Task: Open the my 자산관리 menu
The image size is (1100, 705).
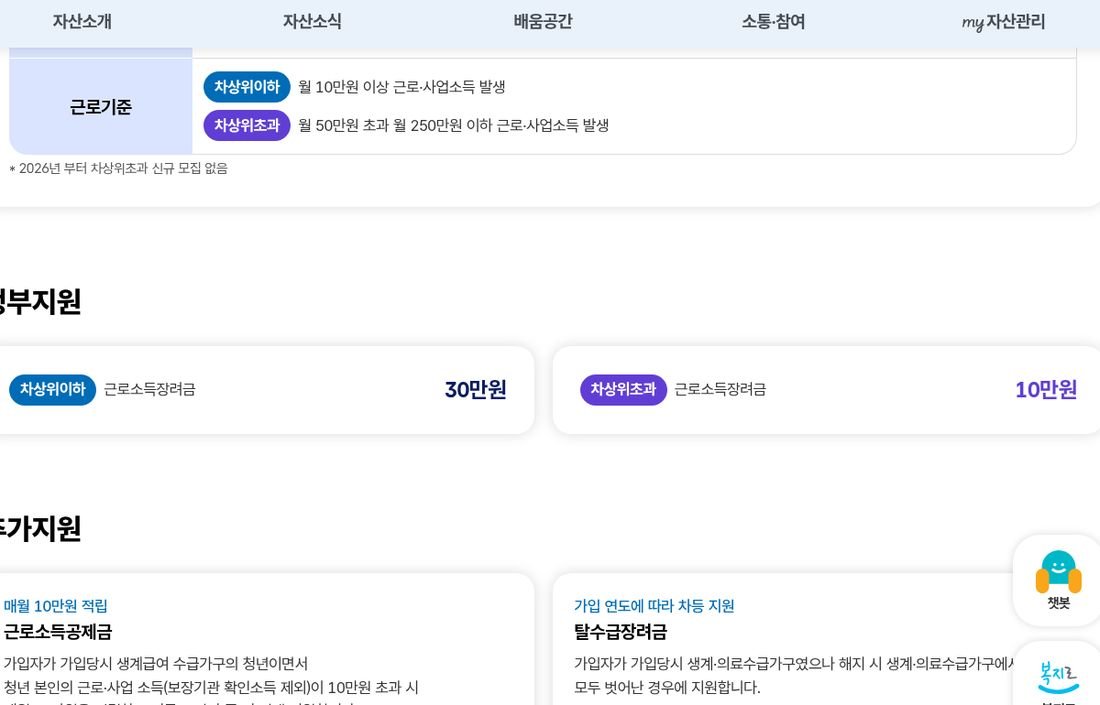Action: point(1003,22)
